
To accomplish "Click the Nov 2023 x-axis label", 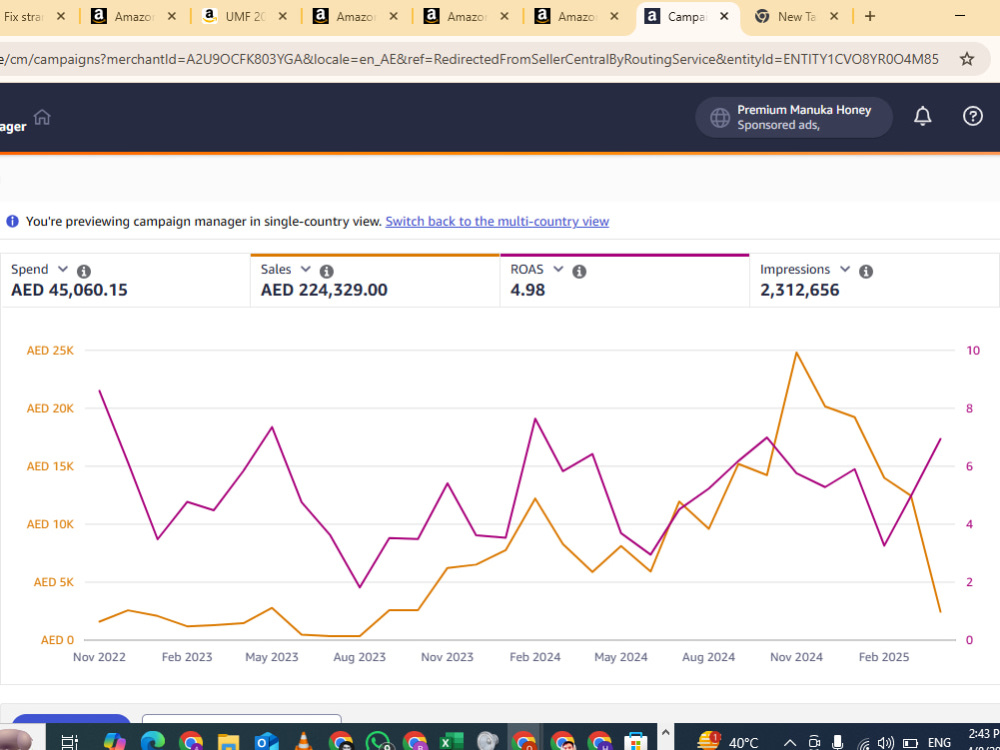I will tap(447, 657).
